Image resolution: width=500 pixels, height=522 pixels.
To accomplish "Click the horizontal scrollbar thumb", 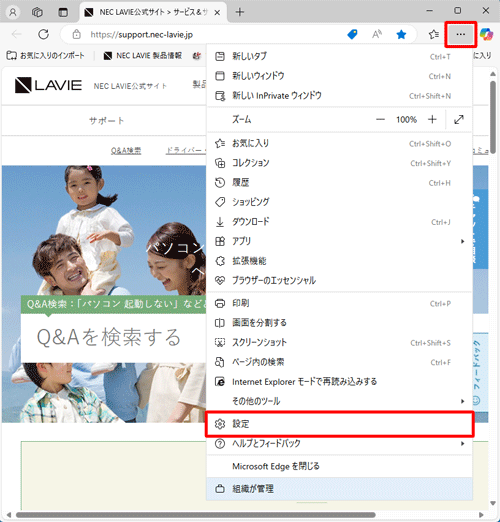I will (196, 515).
